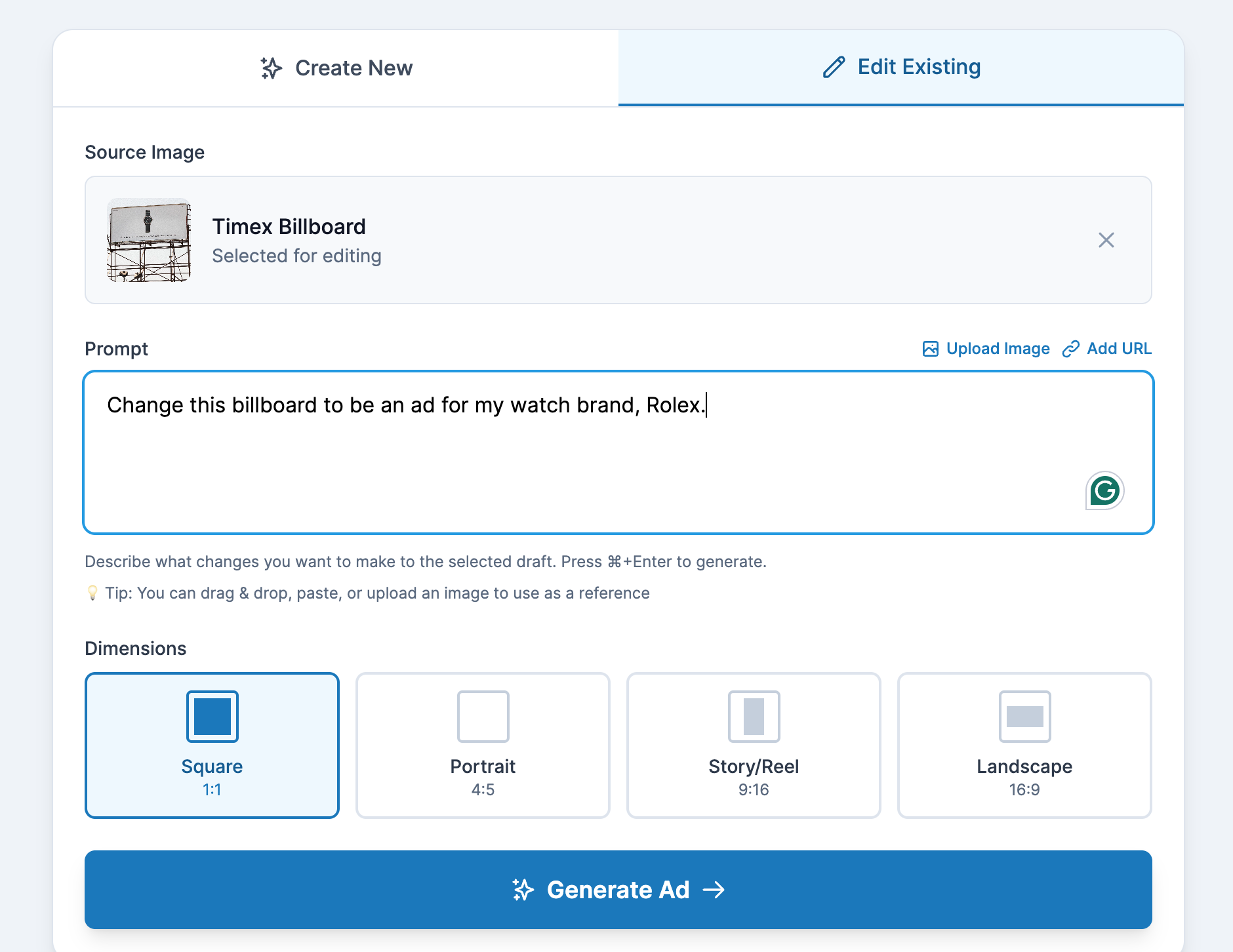Screen dimensions: 1233x952
Task: Pick the Landscape 16:9 dimension
Action: point(1024,745)
